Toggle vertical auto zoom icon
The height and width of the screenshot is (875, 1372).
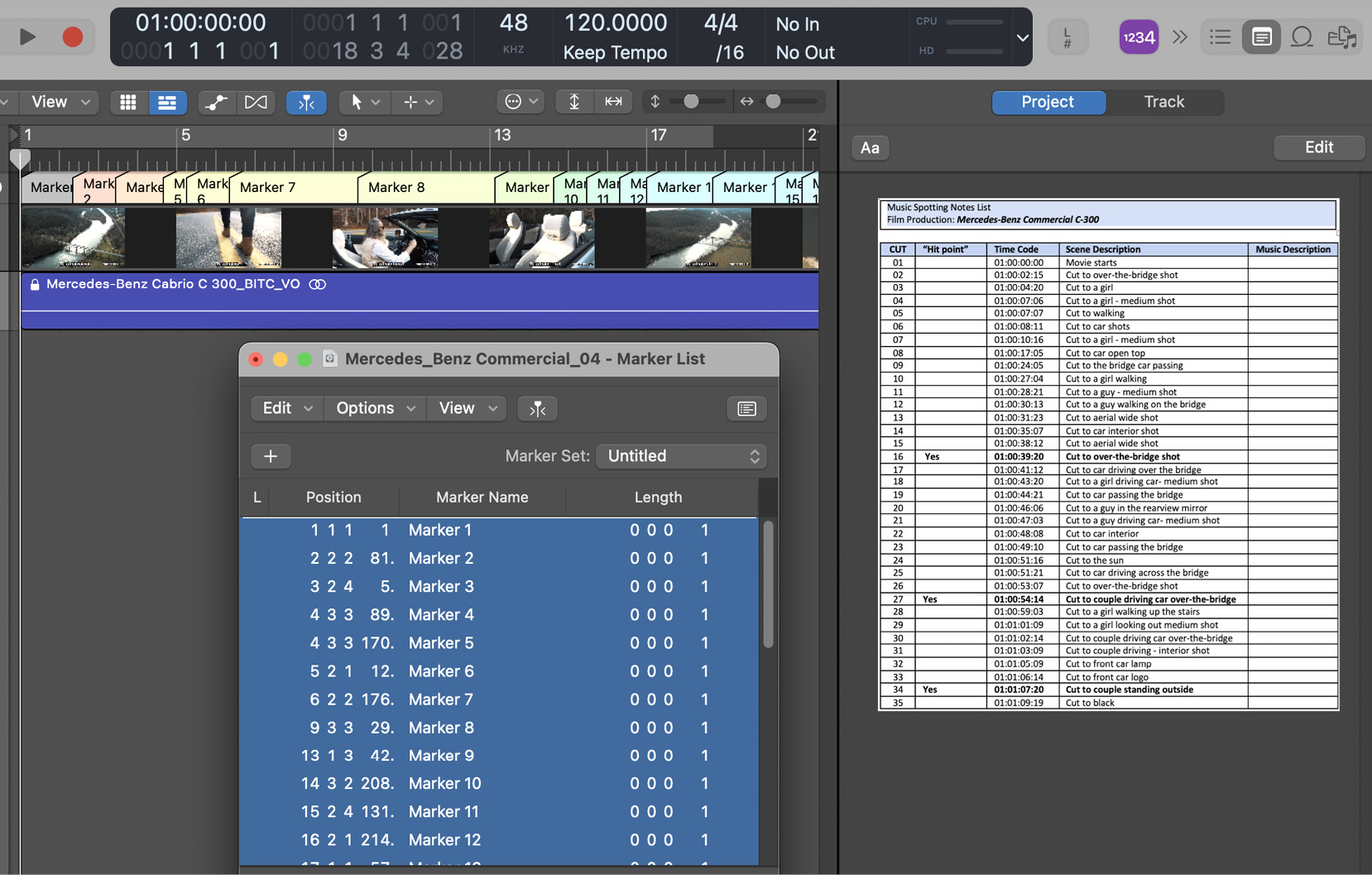[x=574, y=102]
